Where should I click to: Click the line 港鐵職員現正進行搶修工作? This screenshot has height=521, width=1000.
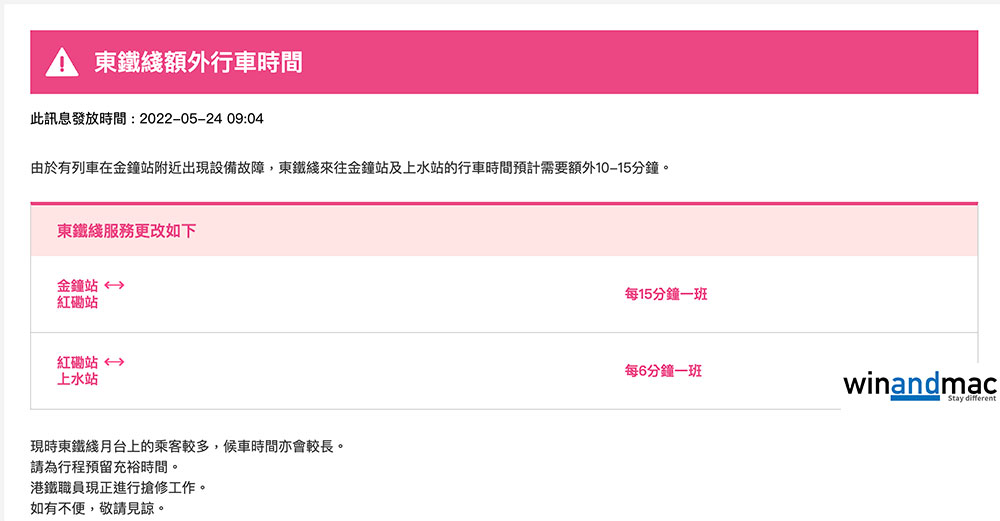pos(119,487)
